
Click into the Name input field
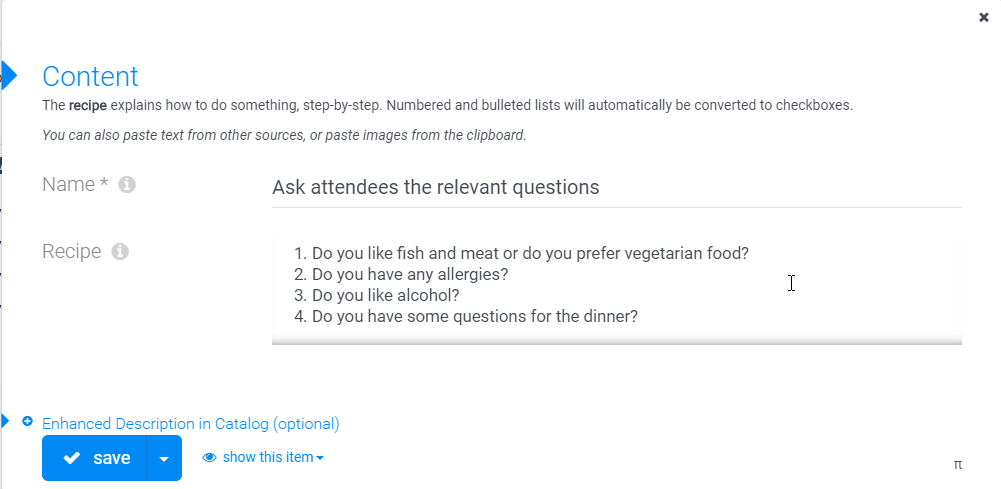pyautogui.click(x=617, y=187)
